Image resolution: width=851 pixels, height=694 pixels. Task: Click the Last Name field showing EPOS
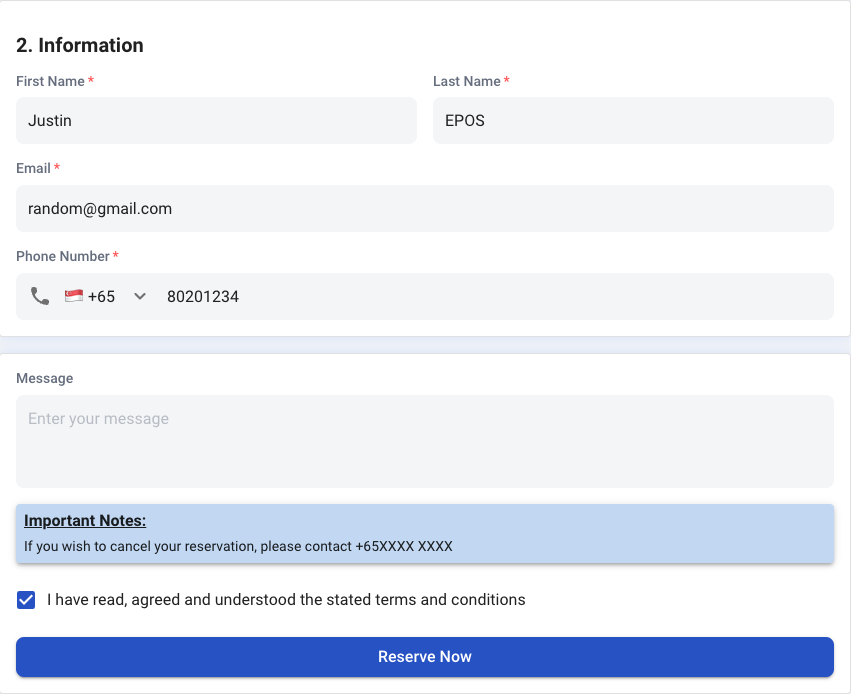tap(633, 120)
